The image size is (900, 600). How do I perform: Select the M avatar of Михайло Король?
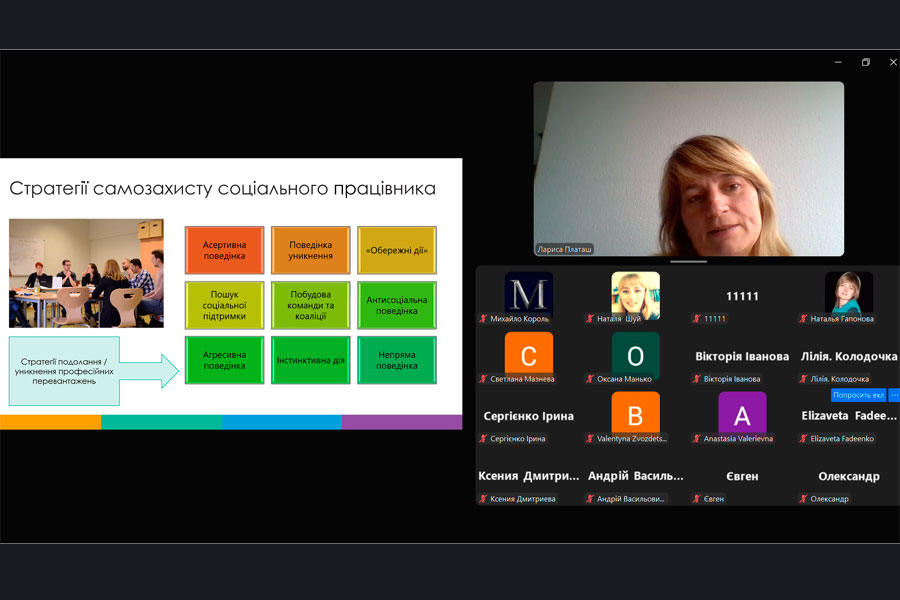point(529,293)
